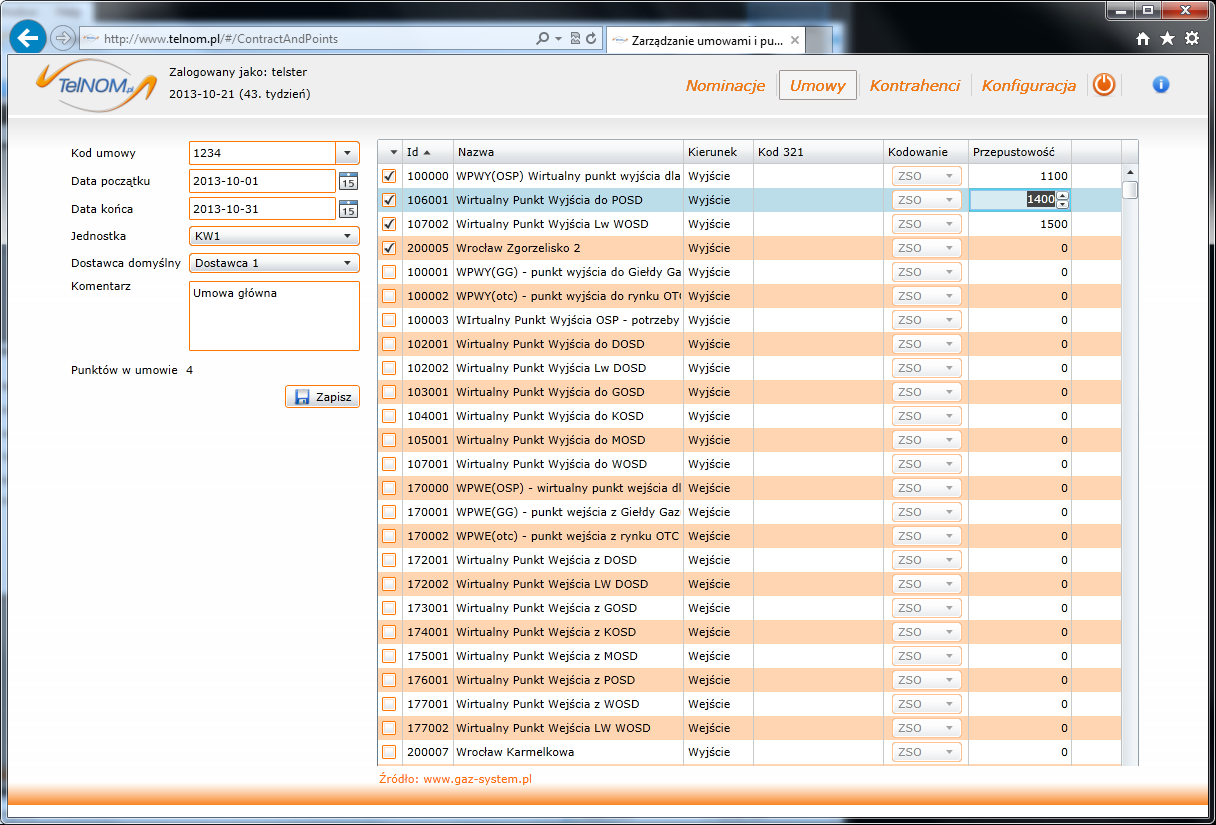The height and width of the screenshot is (825, 1216).
Task: Click the favorites star icon
Action: tap(1167, 39)
